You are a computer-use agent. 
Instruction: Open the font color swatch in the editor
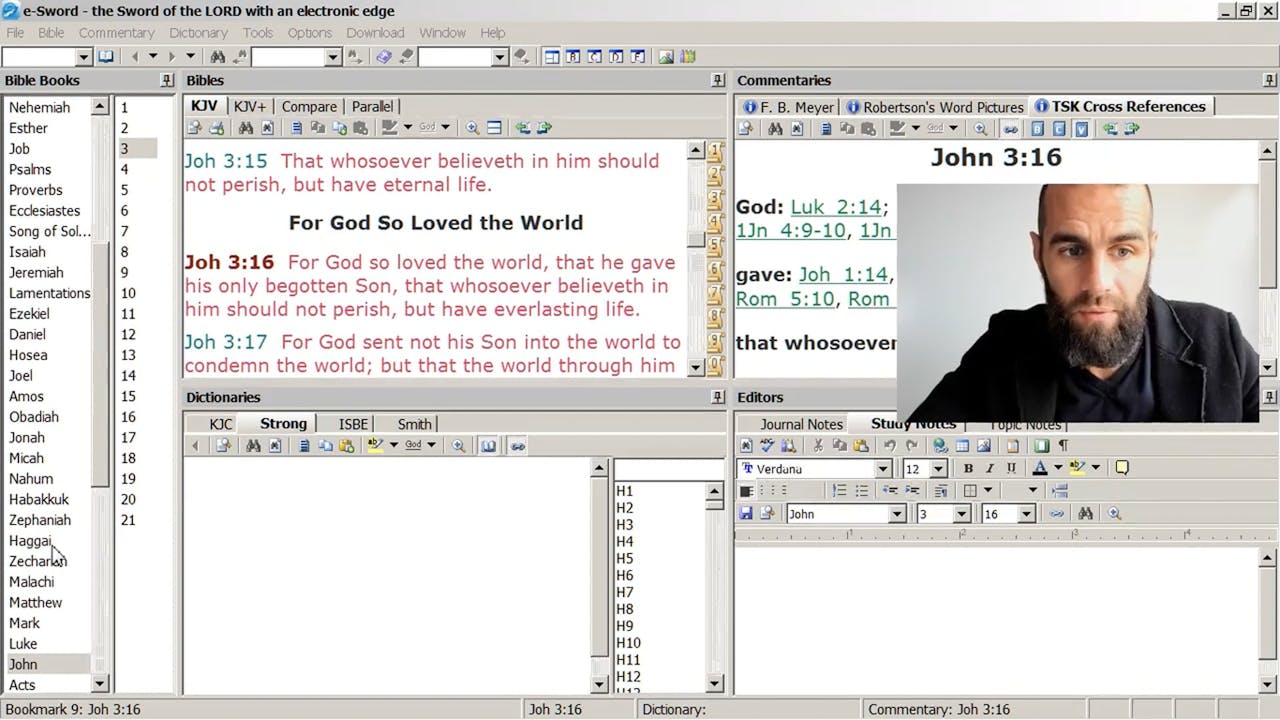pos(1040,467)
